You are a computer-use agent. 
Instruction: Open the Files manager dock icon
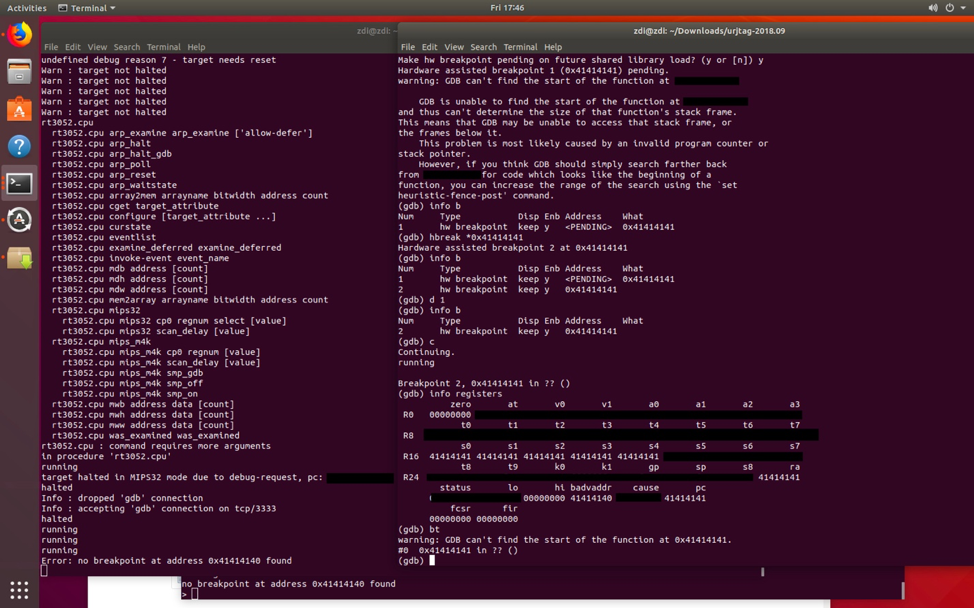pos(19,71)
